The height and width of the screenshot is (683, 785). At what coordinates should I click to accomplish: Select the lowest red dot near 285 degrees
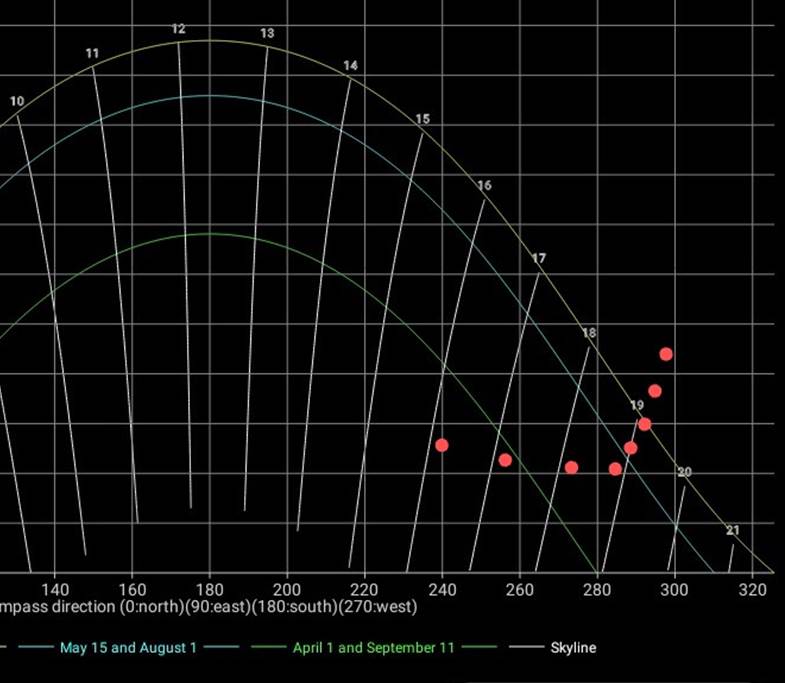pyautogui.click(x=615, y=469)
